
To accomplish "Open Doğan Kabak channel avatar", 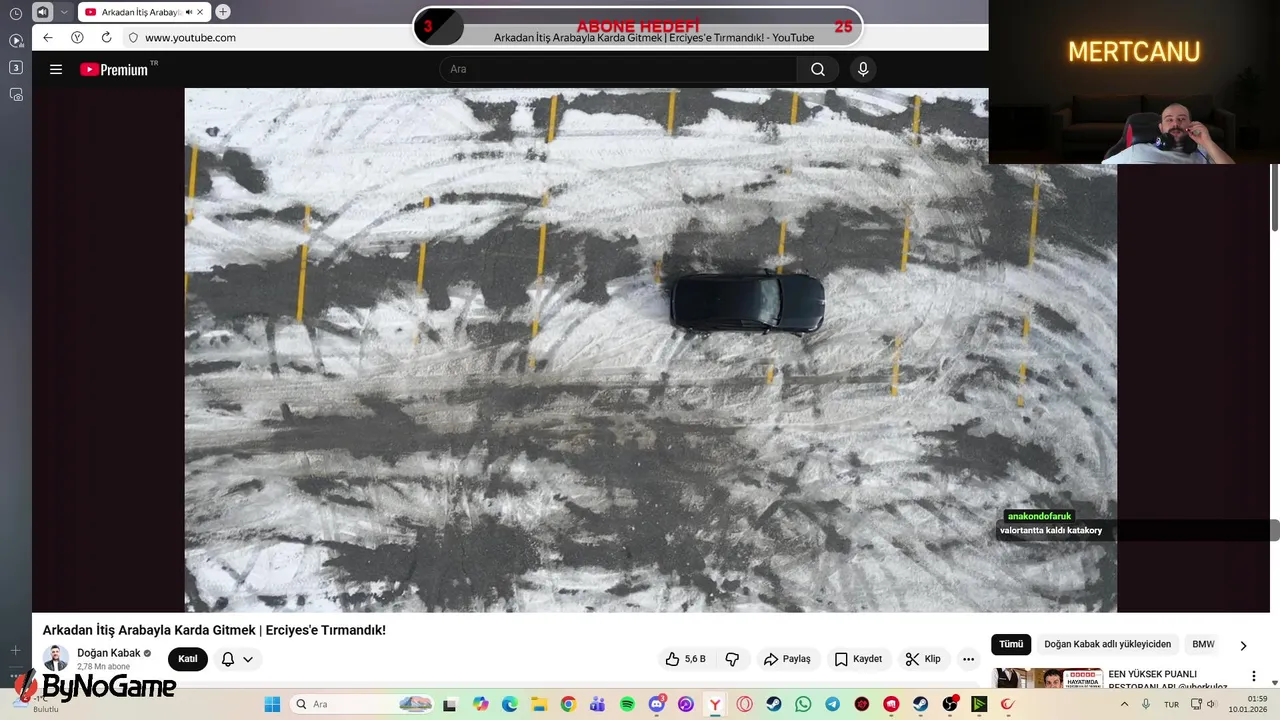I will click(x=56, y=659).
